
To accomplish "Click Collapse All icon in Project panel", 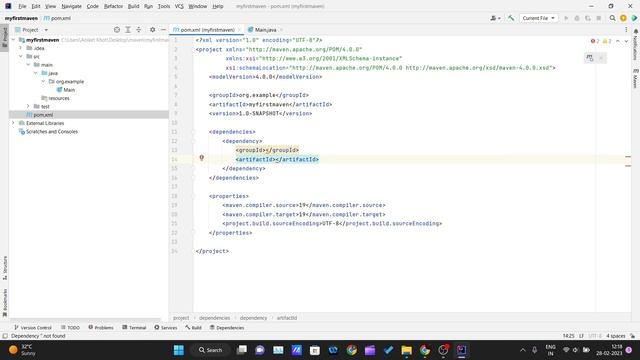I will click(x=139, y=30).
